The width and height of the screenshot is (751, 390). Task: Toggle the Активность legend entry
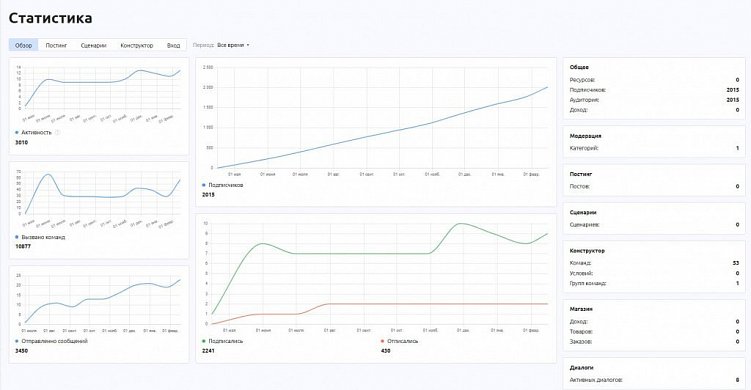point(33,132)
